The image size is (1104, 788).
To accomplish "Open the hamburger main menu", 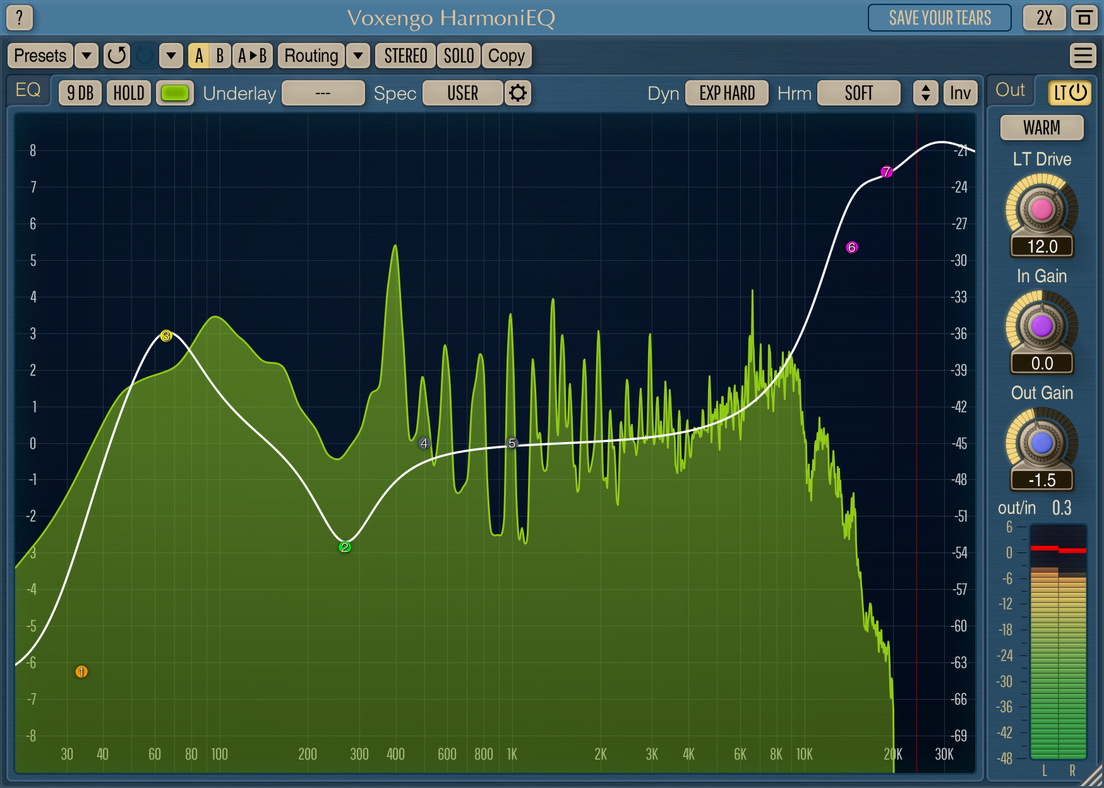I will click(x=1082, y=56).
